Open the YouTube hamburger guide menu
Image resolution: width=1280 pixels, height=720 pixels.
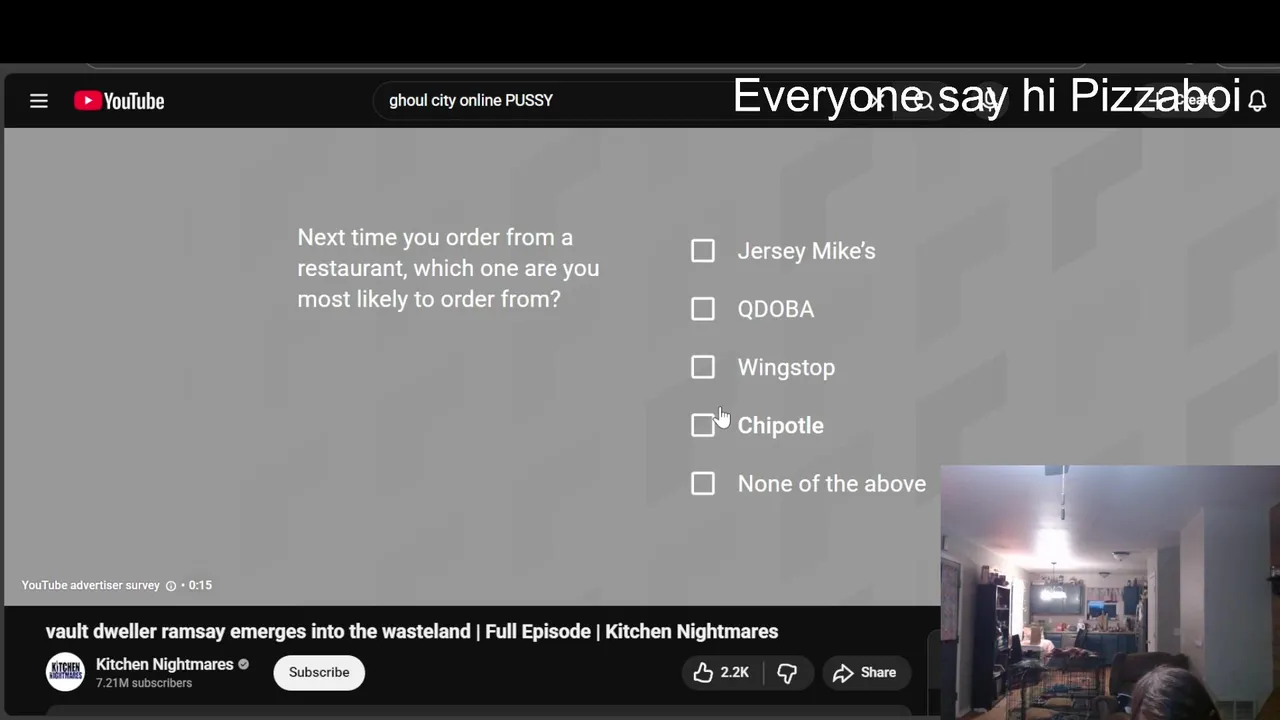[x=39, y=101]
